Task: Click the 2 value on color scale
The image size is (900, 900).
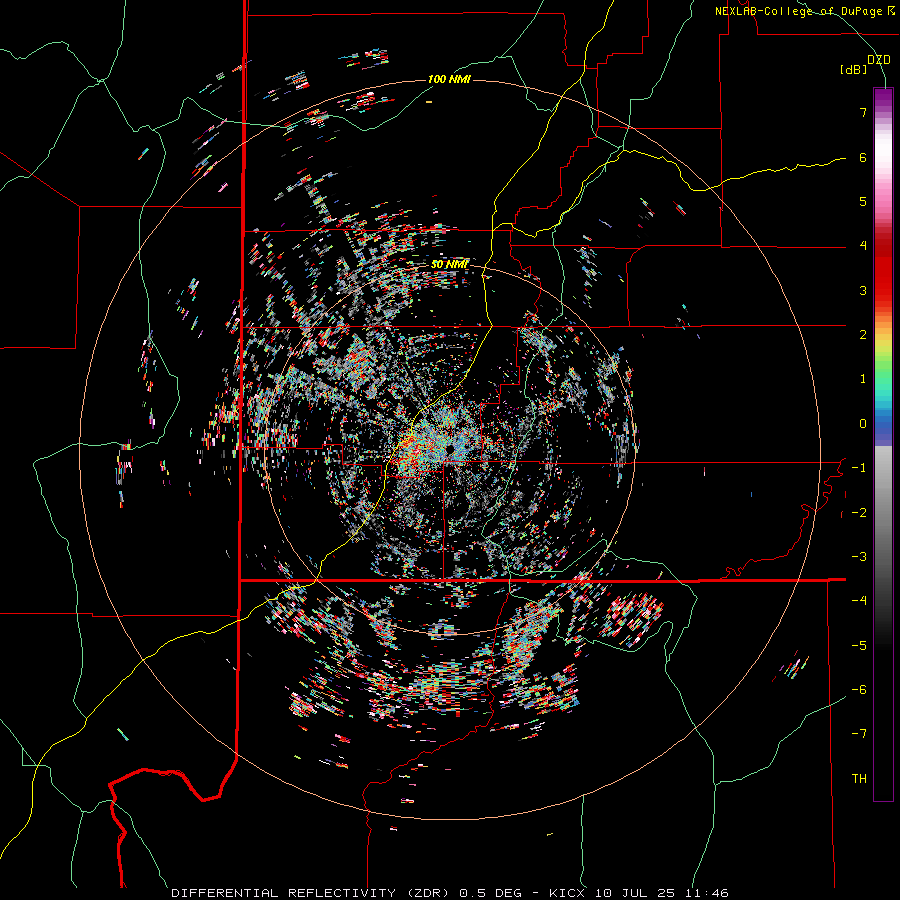Action: point(863,335)
